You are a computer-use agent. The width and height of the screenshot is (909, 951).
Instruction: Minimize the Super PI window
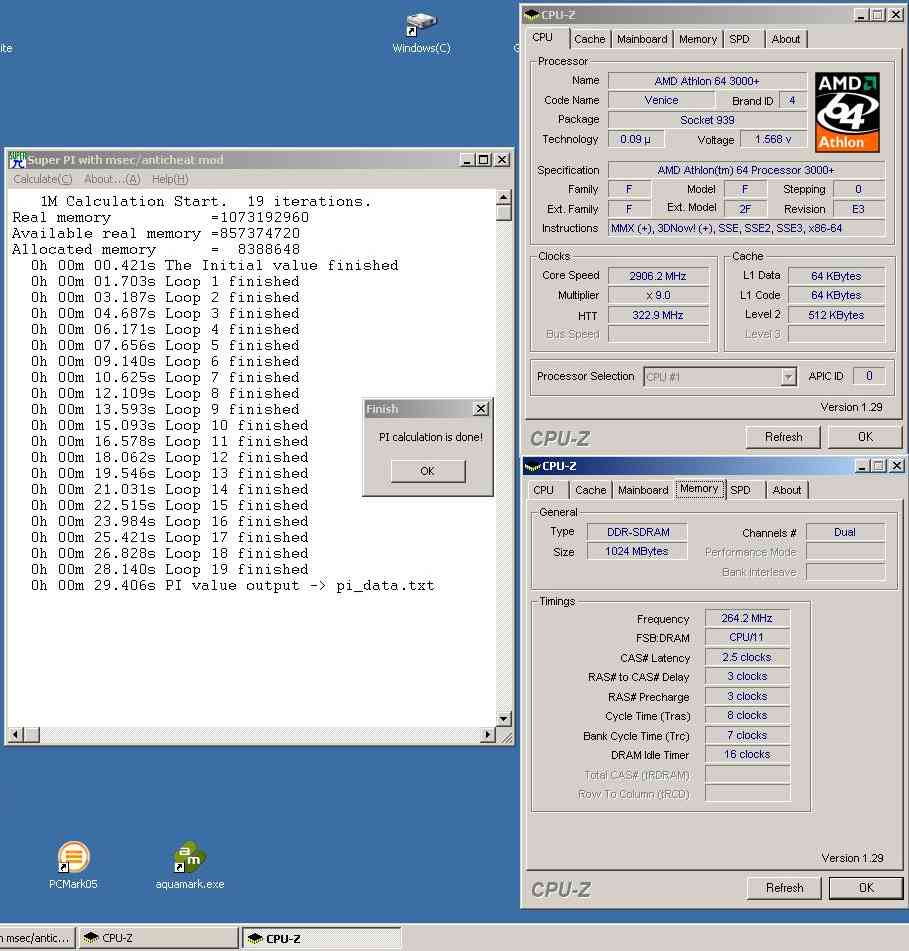(466, 160)
